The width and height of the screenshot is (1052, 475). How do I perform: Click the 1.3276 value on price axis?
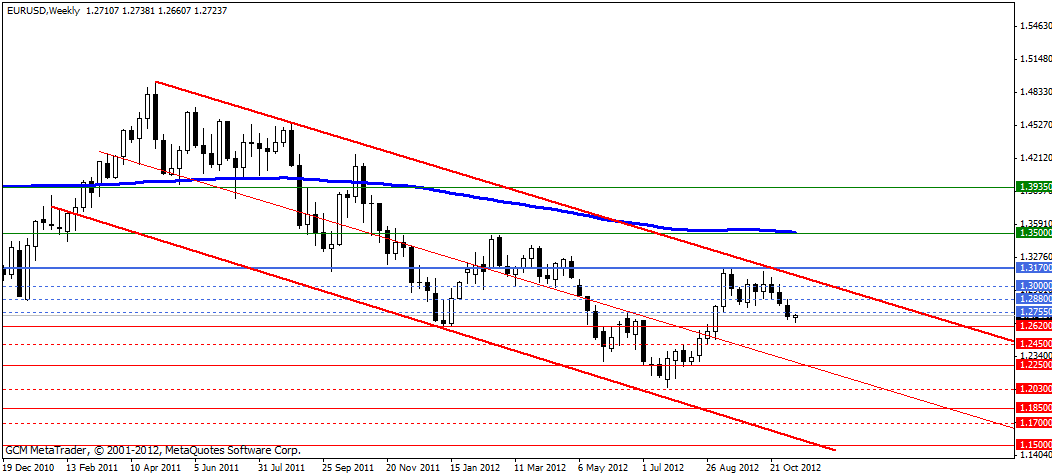tap(1035, 256)
